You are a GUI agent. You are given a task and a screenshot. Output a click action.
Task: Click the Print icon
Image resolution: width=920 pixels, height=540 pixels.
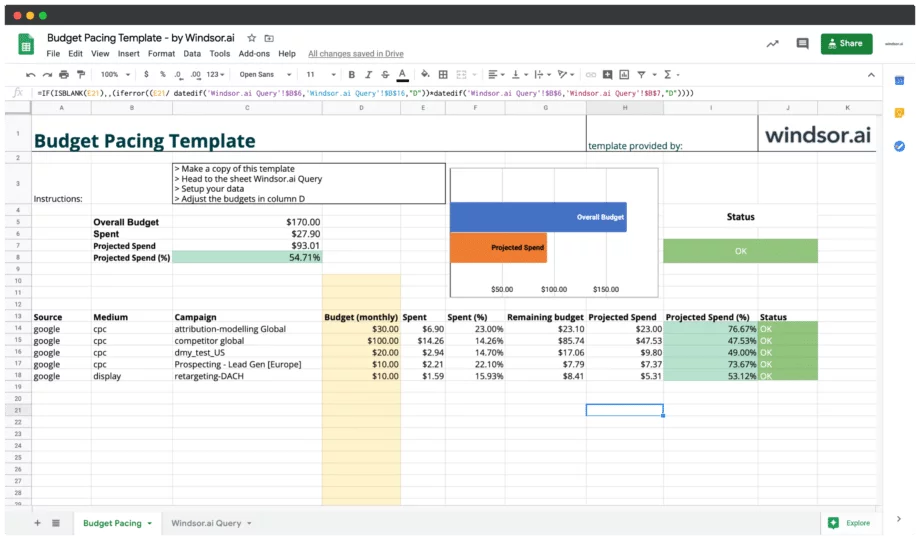[64, 75]
